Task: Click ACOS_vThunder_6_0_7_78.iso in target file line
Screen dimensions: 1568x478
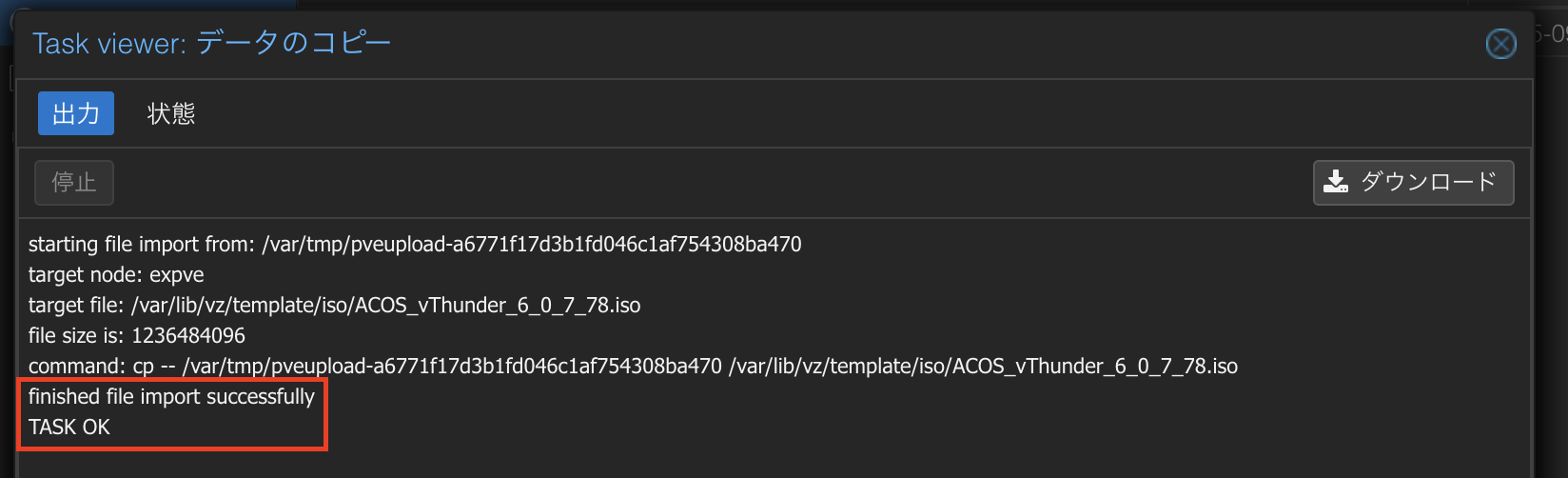Action: click(498, 306)
